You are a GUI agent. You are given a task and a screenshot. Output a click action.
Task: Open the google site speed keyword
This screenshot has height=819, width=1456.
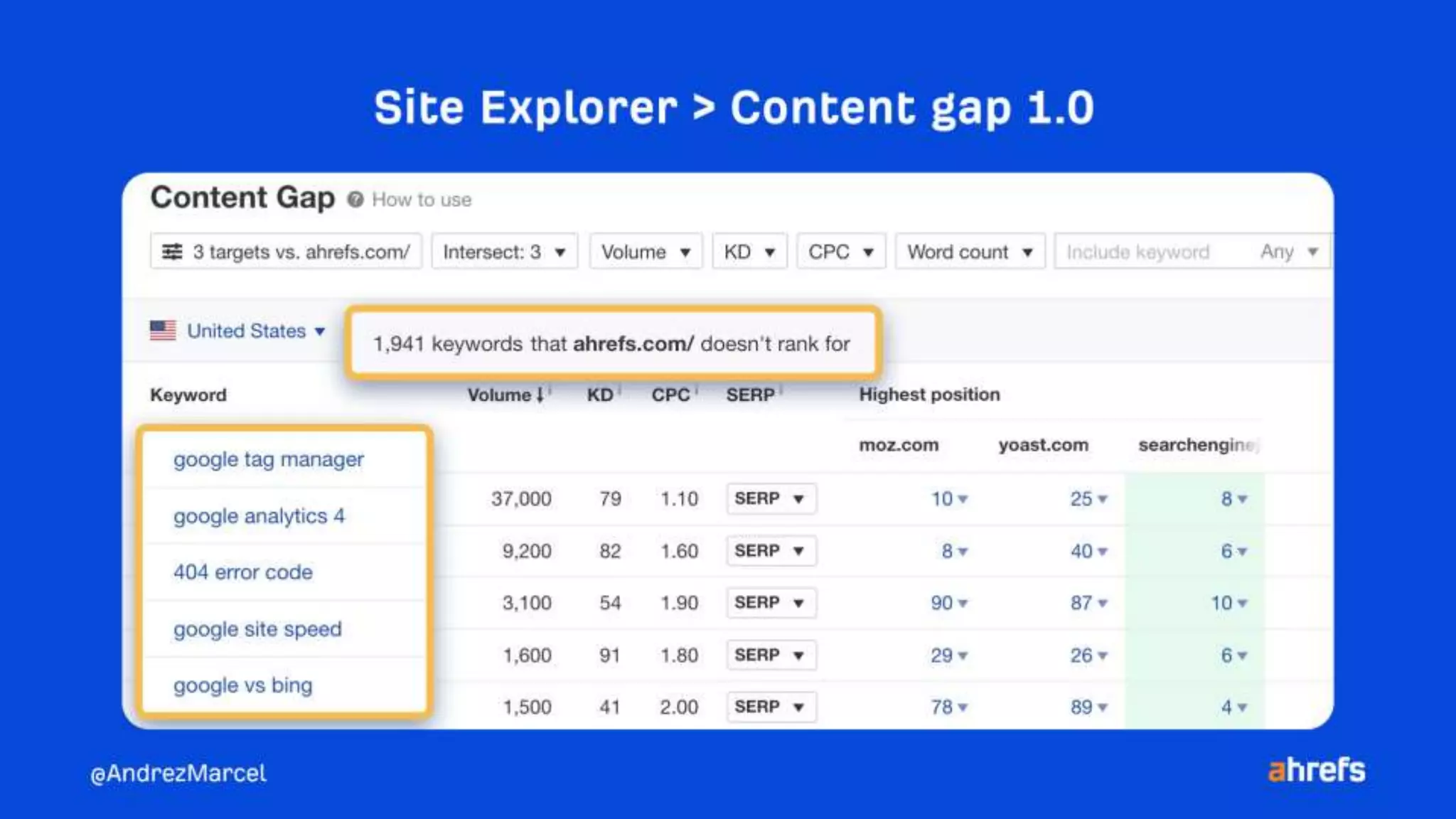pos(257,629)
